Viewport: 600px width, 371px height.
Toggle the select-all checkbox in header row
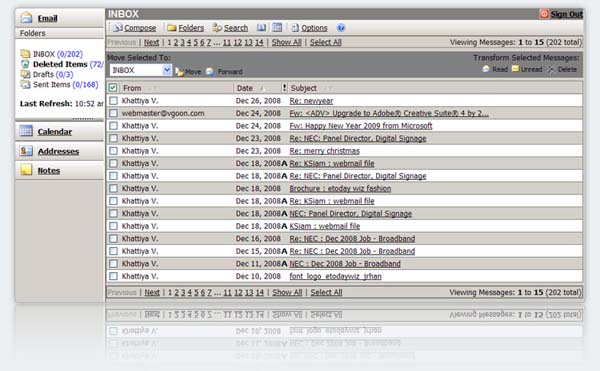pos(113,88)
